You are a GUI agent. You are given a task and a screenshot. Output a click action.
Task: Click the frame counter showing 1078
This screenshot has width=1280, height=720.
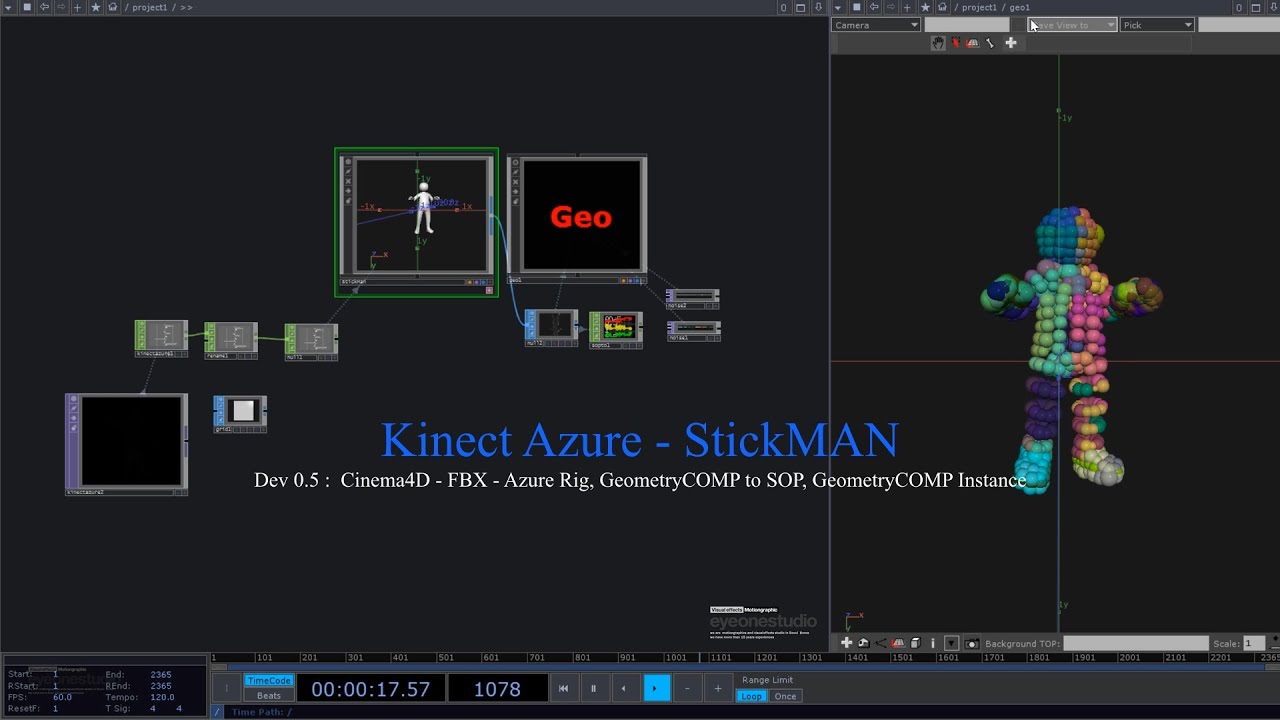(497, 688)
